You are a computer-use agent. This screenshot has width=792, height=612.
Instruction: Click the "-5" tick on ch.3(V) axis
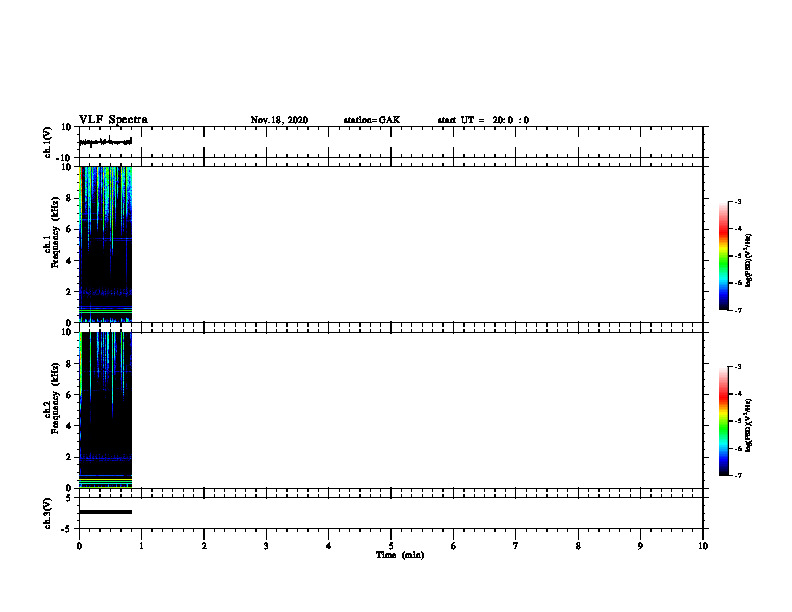point(66,529)
